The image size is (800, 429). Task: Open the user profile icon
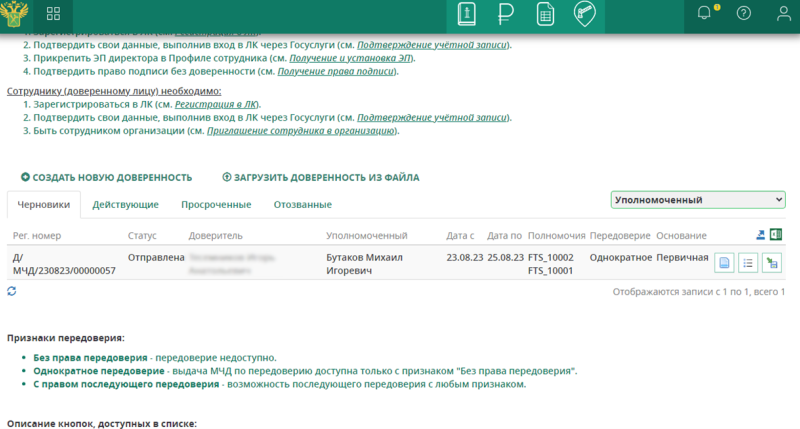point(784,13)
